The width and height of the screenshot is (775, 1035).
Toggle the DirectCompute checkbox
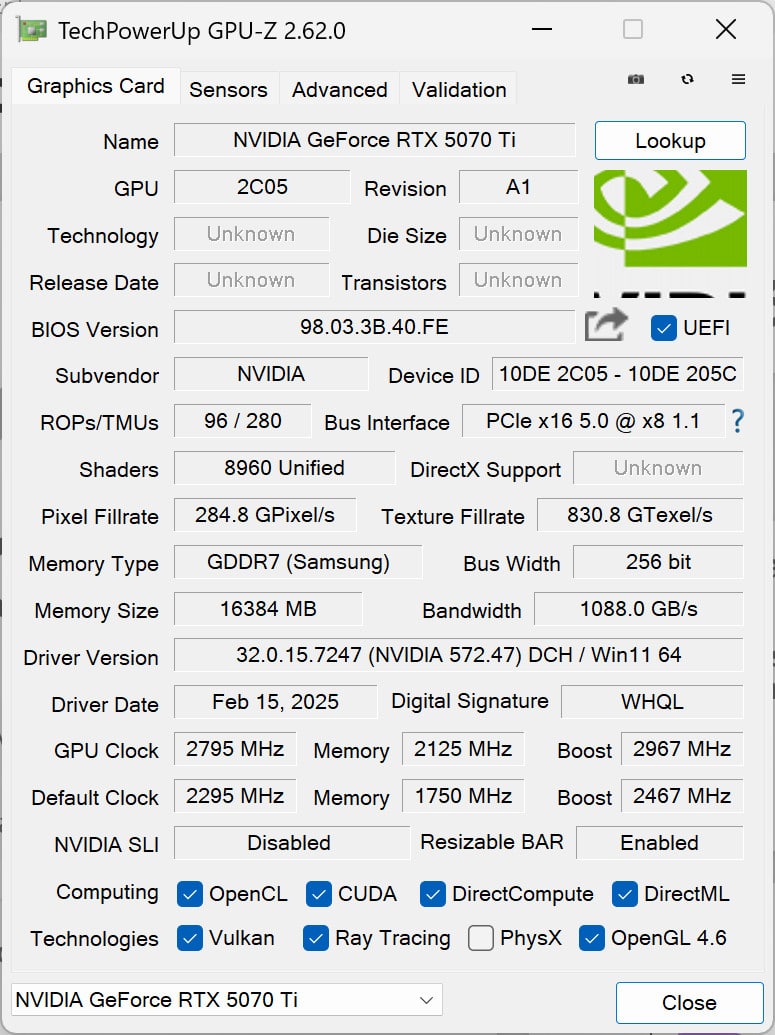[x=432, y=894]
